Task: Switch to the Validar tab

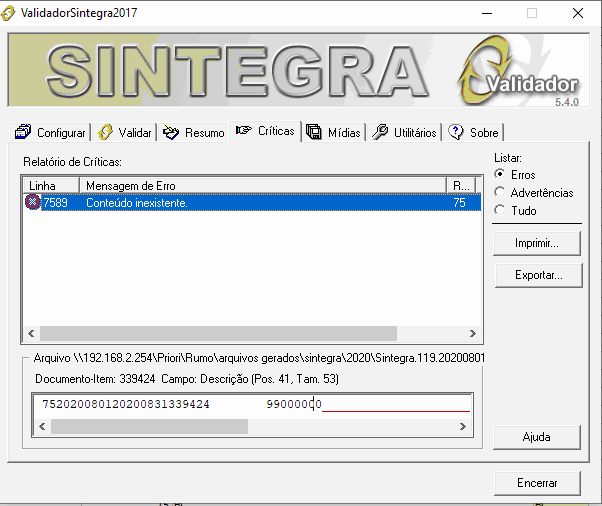Action: (124, 132)
